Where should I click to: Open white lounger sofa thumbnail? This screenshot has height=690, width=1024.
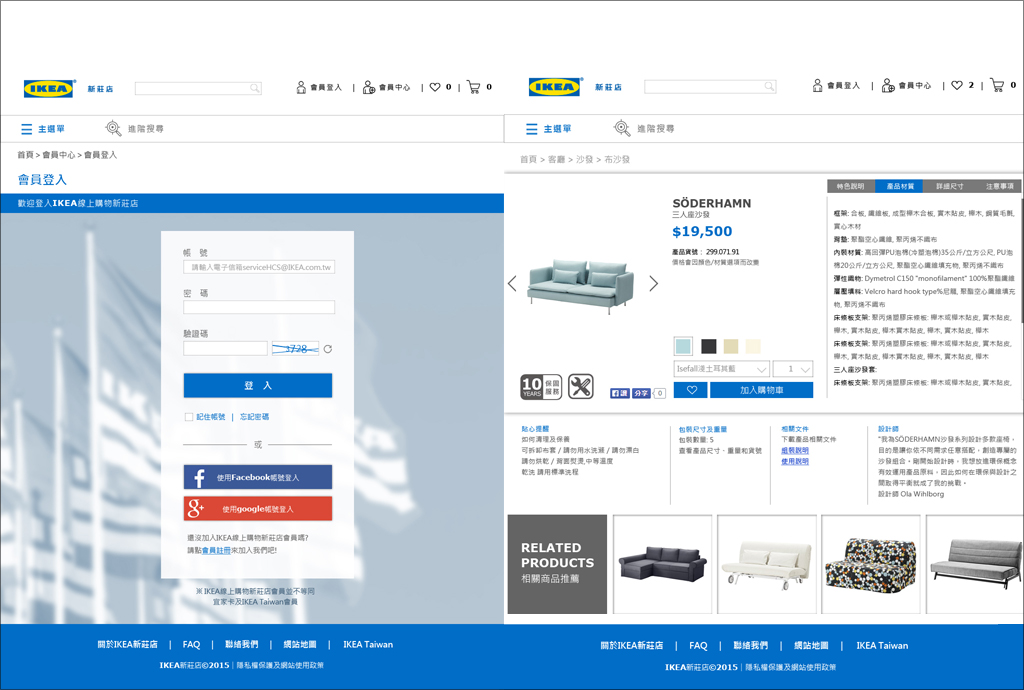[x=767, y=564]
